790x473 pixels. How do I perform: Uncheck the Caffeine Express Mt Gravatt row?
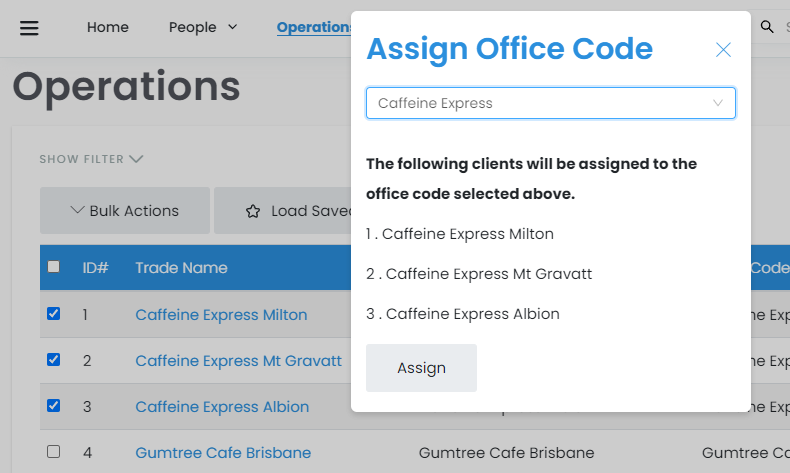tap(54, 360)
